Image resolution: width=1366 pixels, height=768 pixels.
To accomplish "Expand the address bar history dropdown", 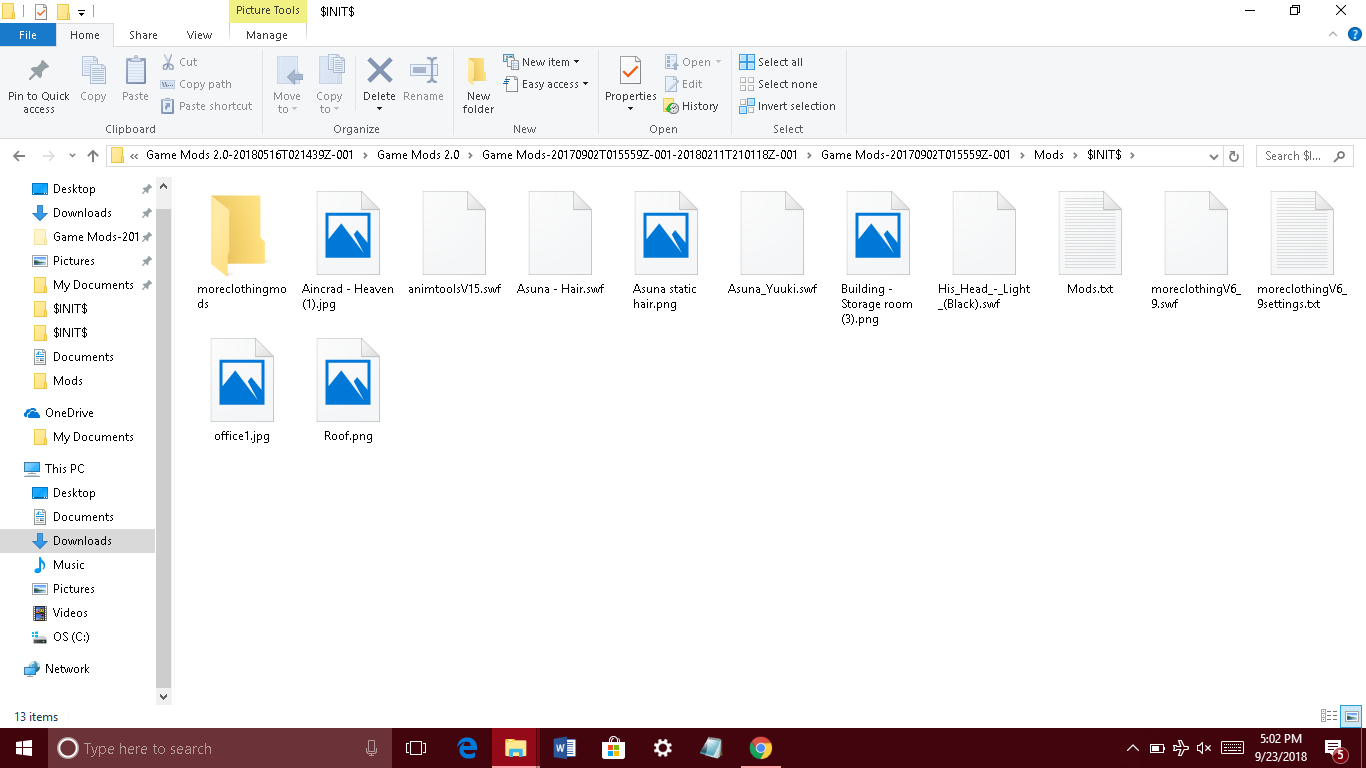I will coord(1214,156).
